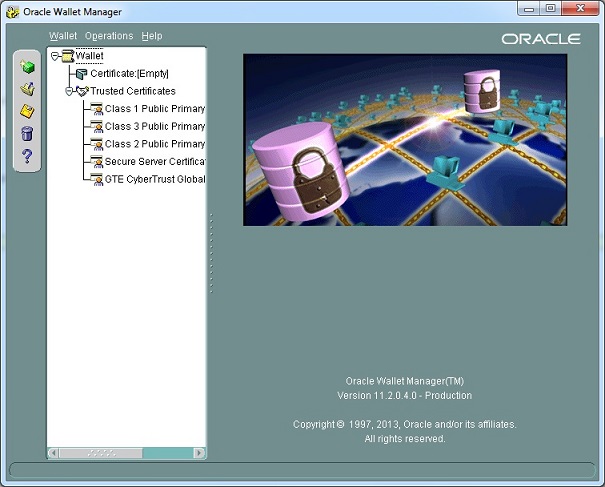The height and width of the screenshot is (487, 605).
Task: Click the All rights reserved text
Action: (405, 439)
